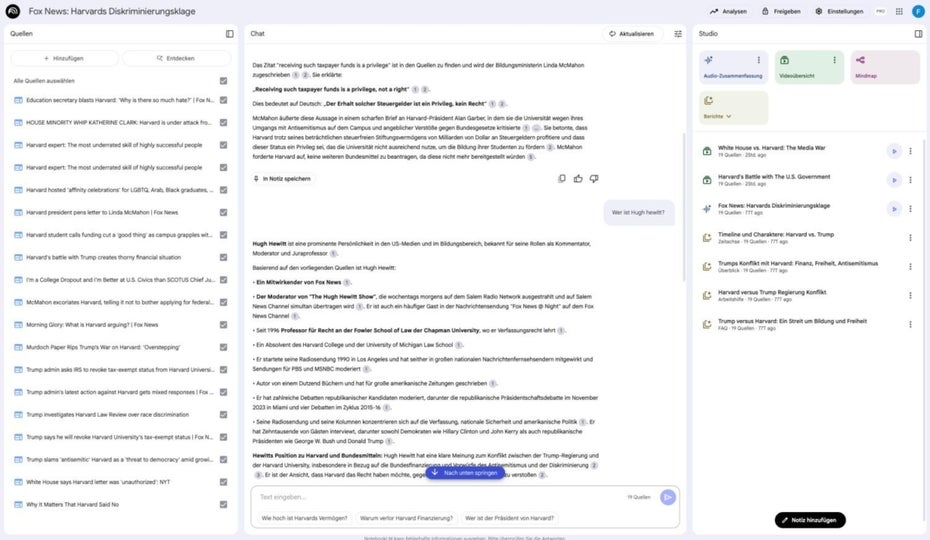The height and width of the screenshot is (540, 930).
Task: Click Aktualisieren in chat header
Action: (632, 34)
